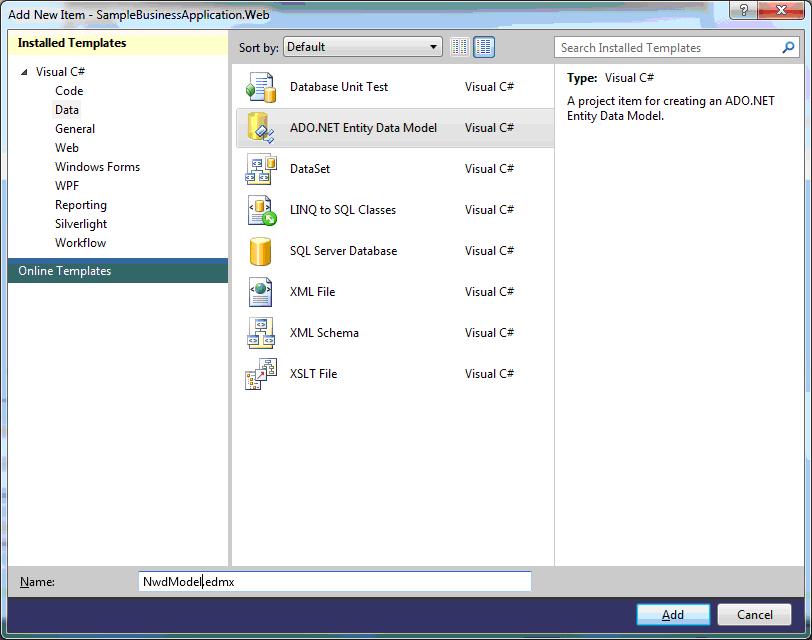Click the 'XSLT File' label

point(313,374)
